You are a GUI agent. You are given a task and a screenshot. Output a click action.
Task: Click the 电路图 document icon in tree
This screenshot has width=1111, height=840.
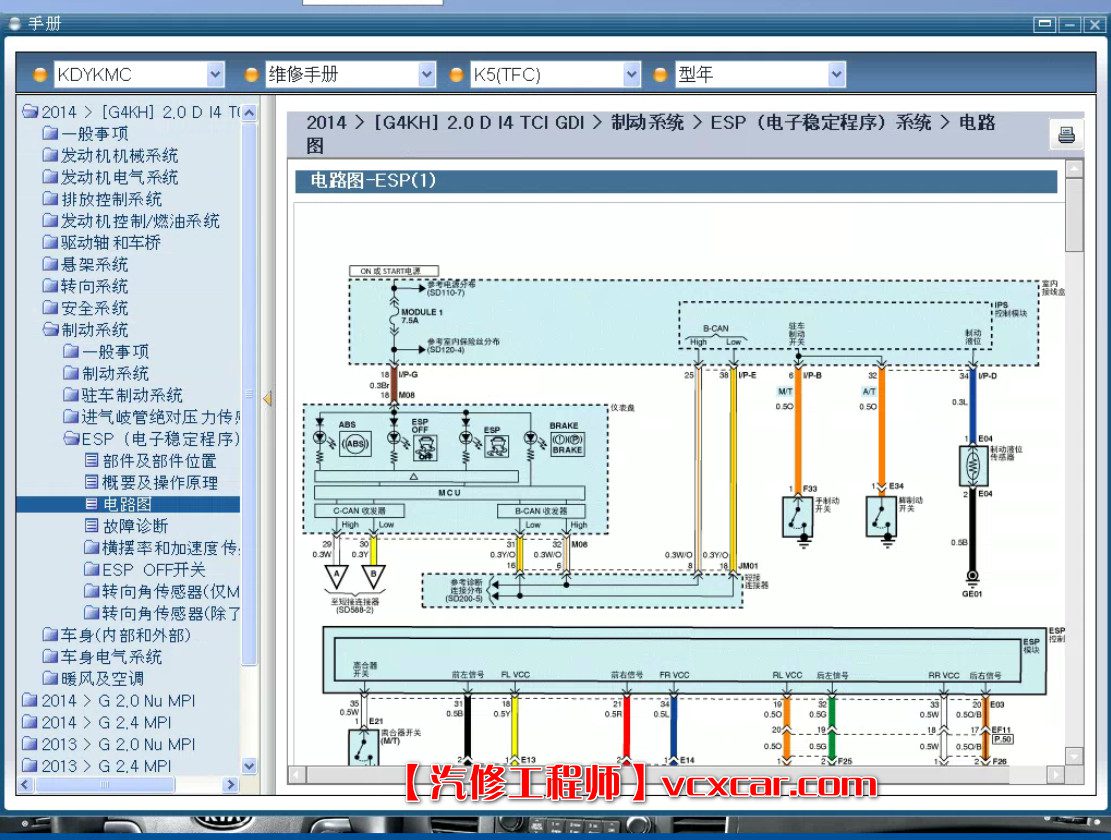(x=92, y=505)
